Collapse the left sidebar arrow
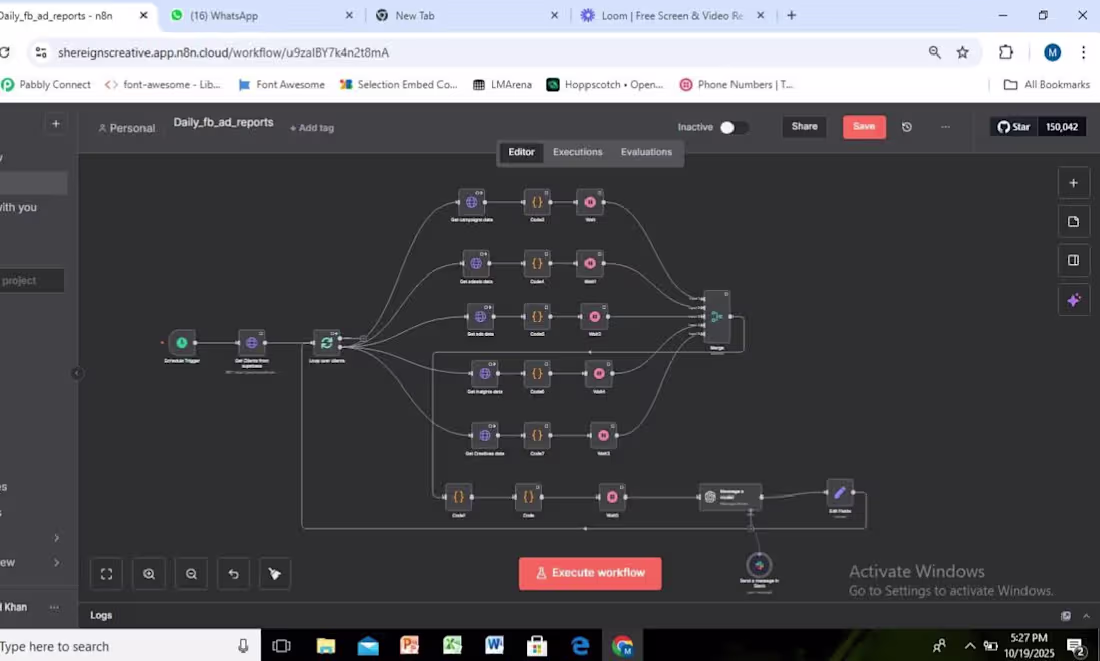Image resolution: width=1100 pixels, height=661 pixels. [77, 373]
